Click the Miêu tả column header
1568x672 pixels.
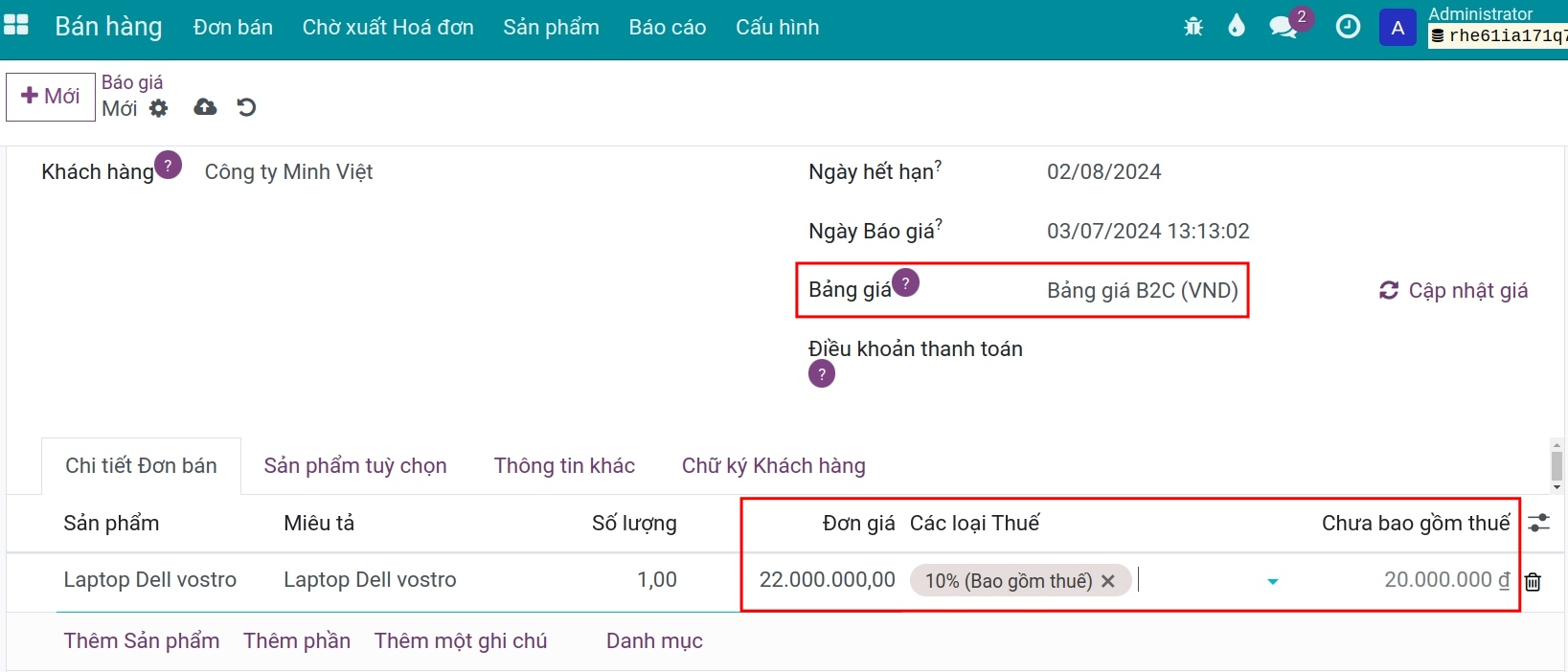(x=319, y=524)
